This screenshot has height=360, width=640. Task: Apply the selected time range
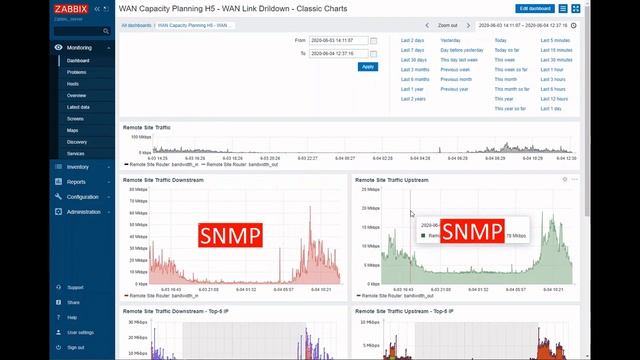[x=368, y=67]
